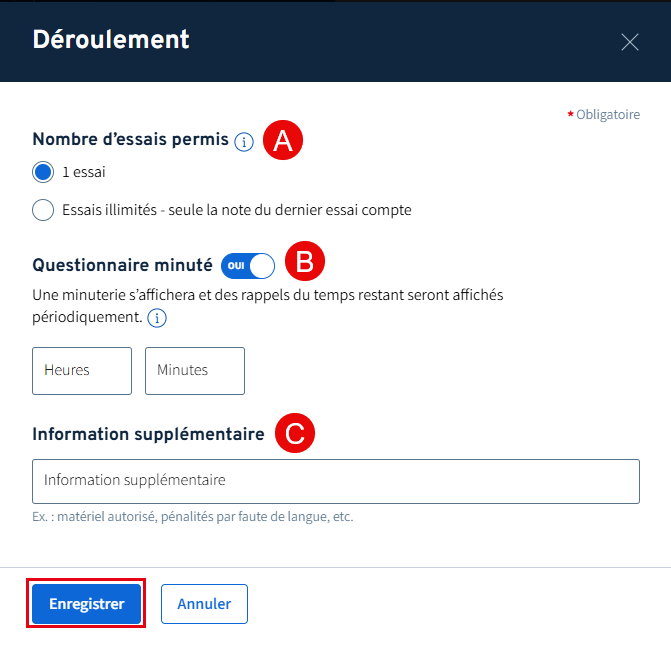Click the Minutes input field
The height and width of the screenshot is (646, 671).
pyautogui.click(x=195, y=371)
